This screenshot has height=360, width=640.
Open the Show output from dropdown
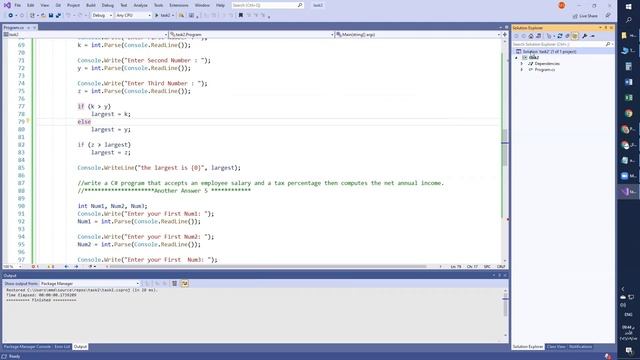click(89, 283)
